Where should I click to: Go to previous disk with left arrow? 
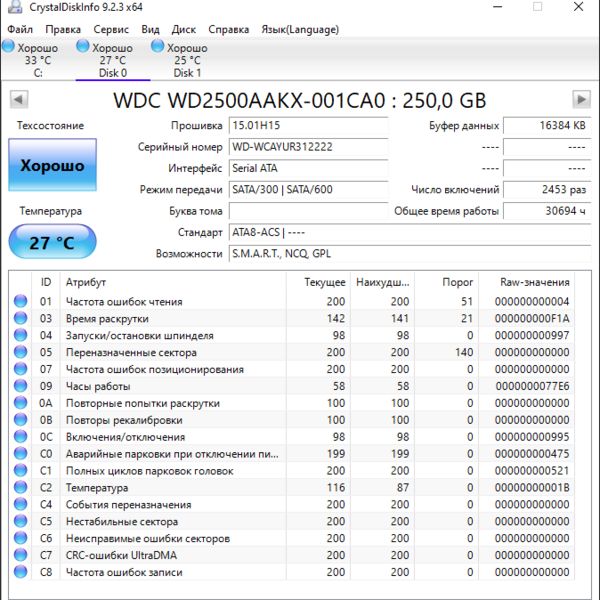19,99
